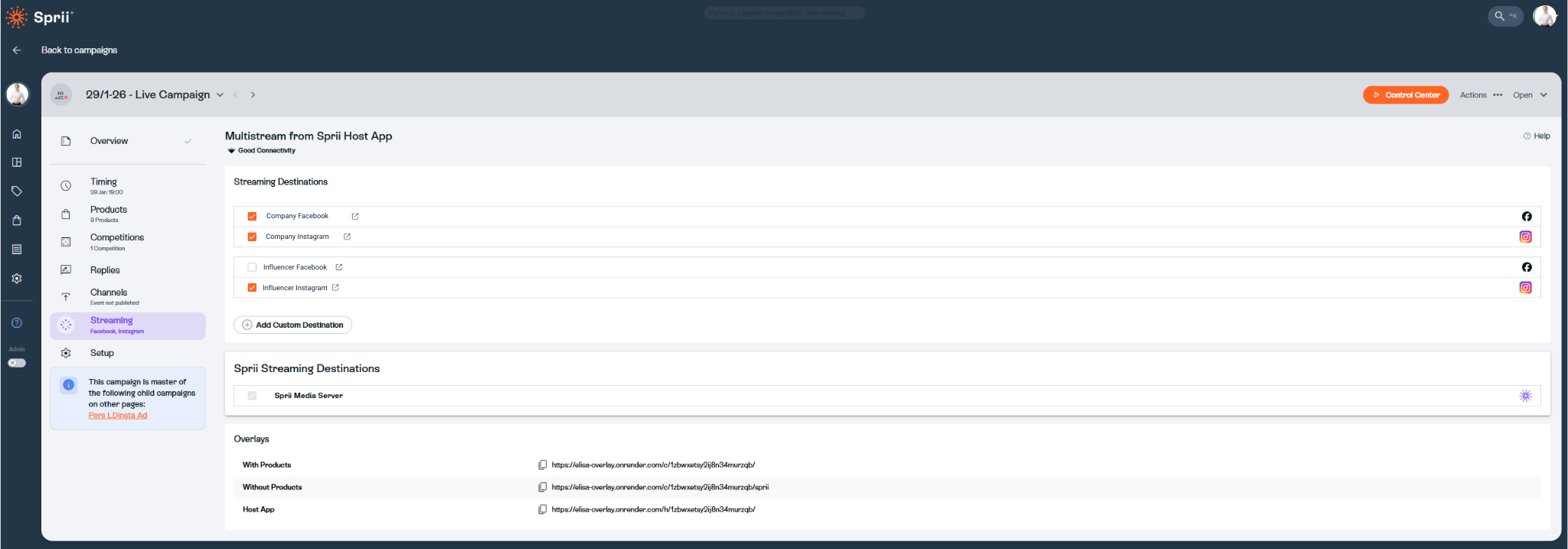The width and height of the screenshot is (1568, 549).
Task: Launch the Control Center
Action: click(x=1406, y=95)
